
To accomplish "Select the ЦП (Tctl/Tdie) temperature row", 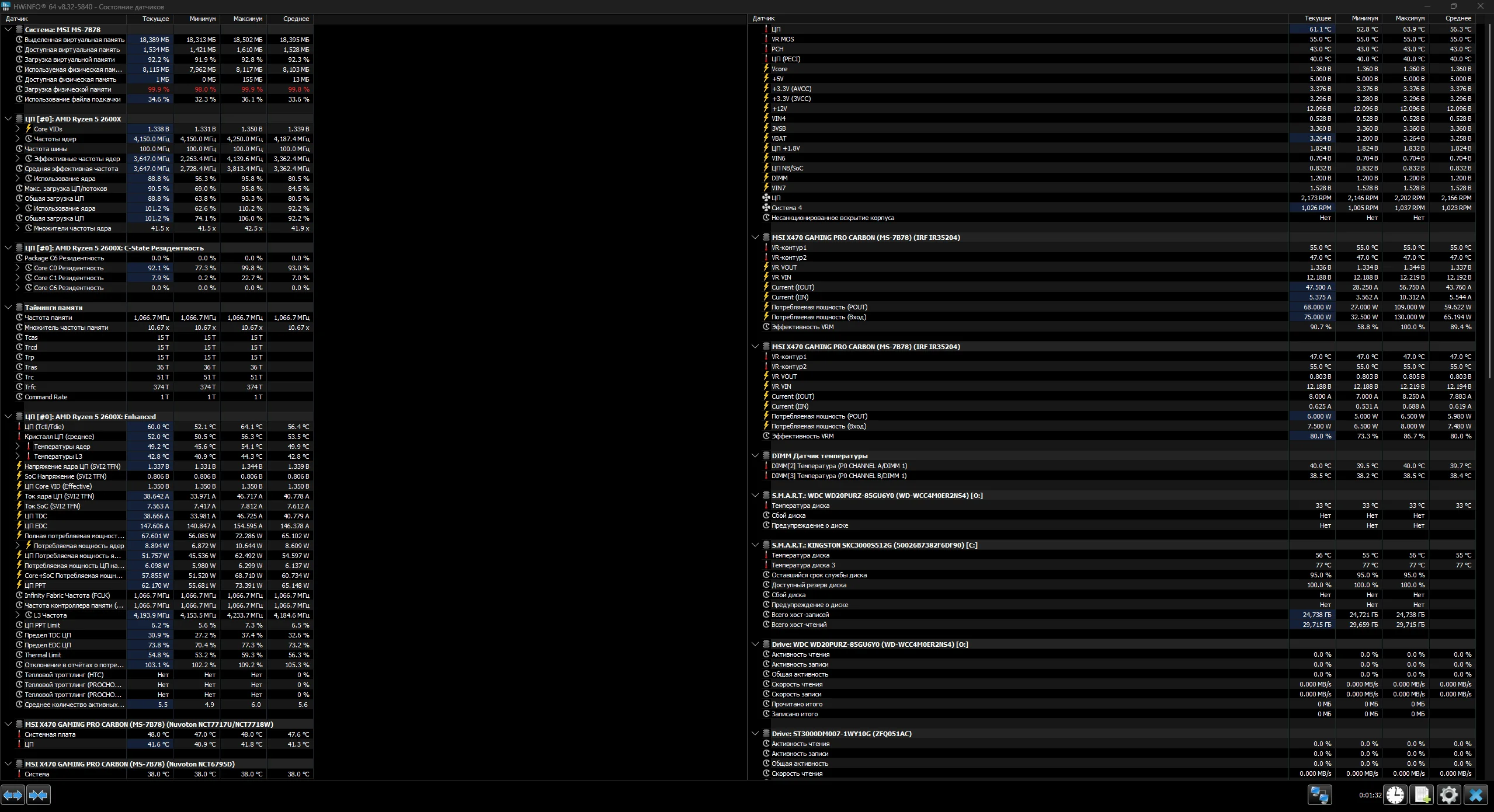I will point(44,427).
